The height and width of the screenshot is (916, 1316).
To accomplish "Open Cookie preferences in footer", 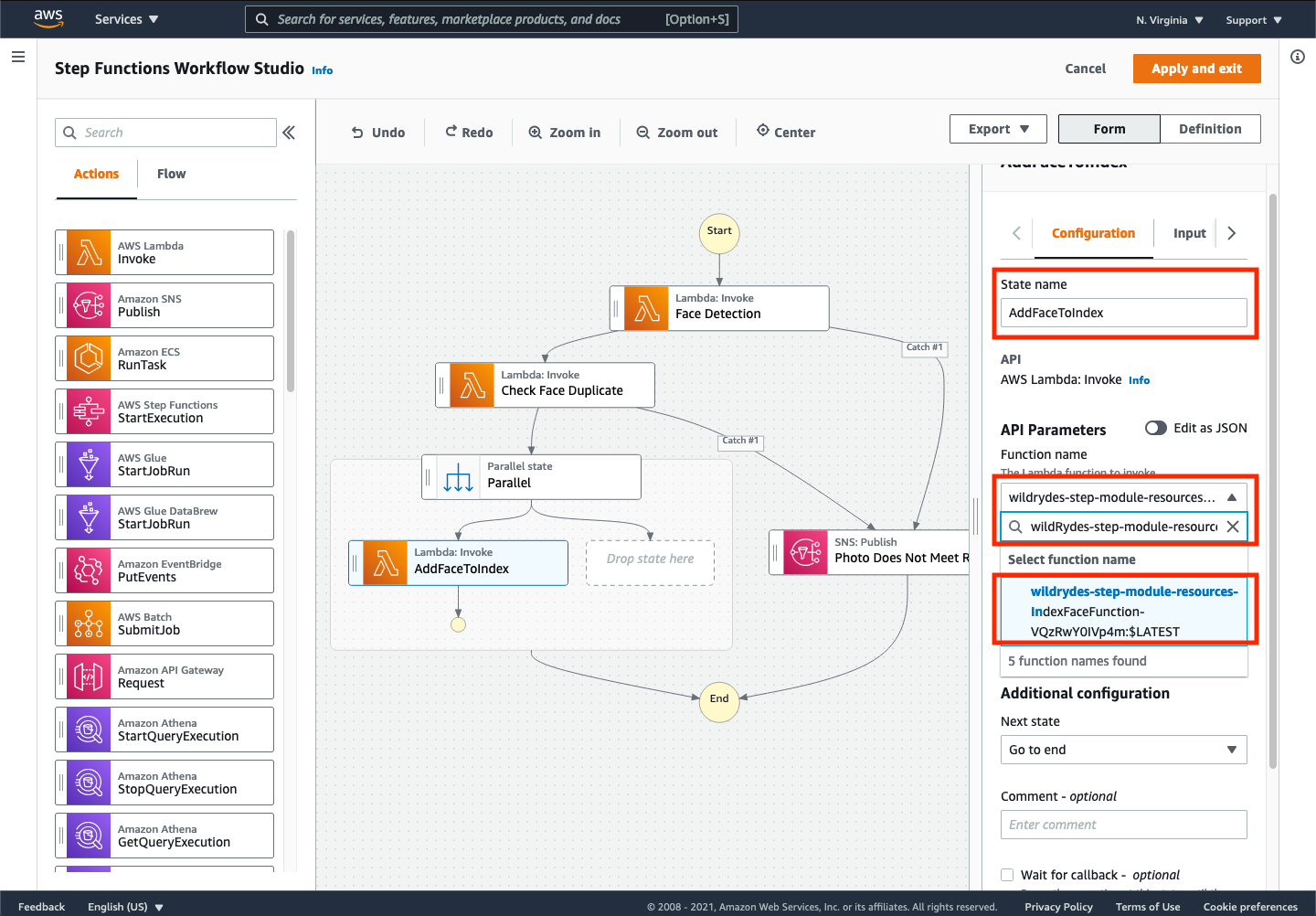I will coord(1250,907).
